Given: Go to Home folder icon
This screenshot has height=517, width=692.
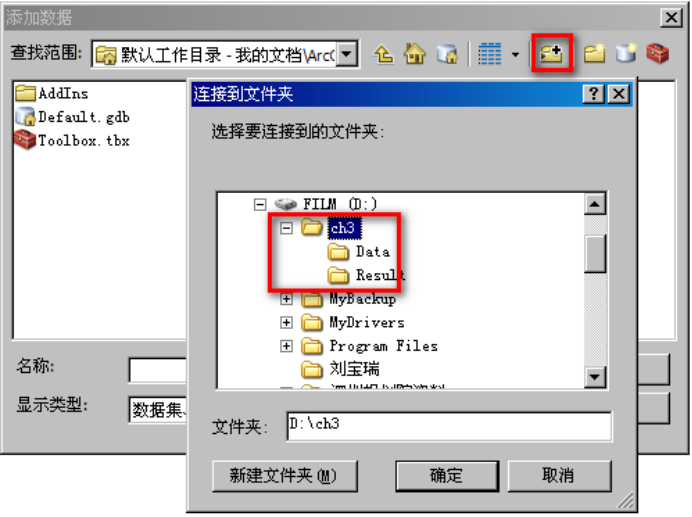Looking at the screenshot, I should (x=415, y=54).
